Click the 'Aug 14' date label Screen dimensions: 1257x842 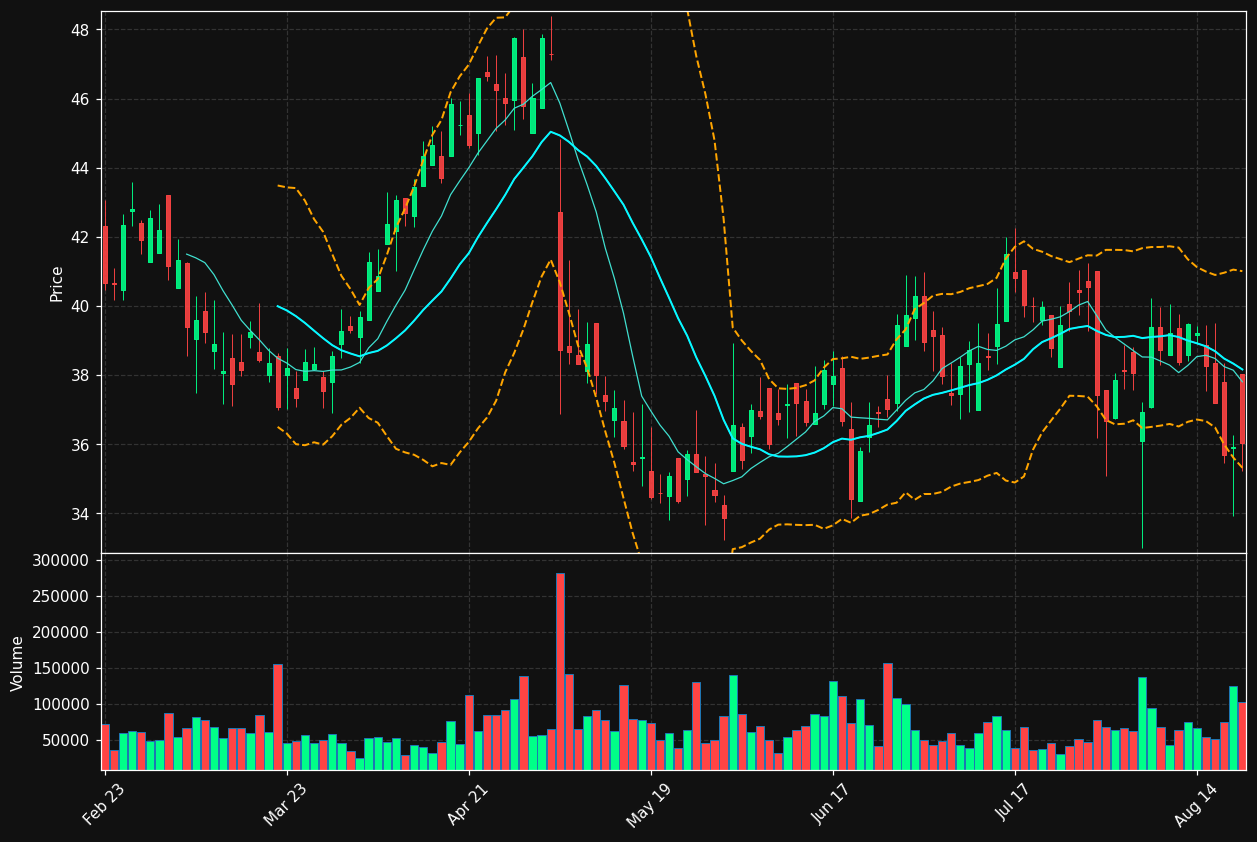point(1196,804)
